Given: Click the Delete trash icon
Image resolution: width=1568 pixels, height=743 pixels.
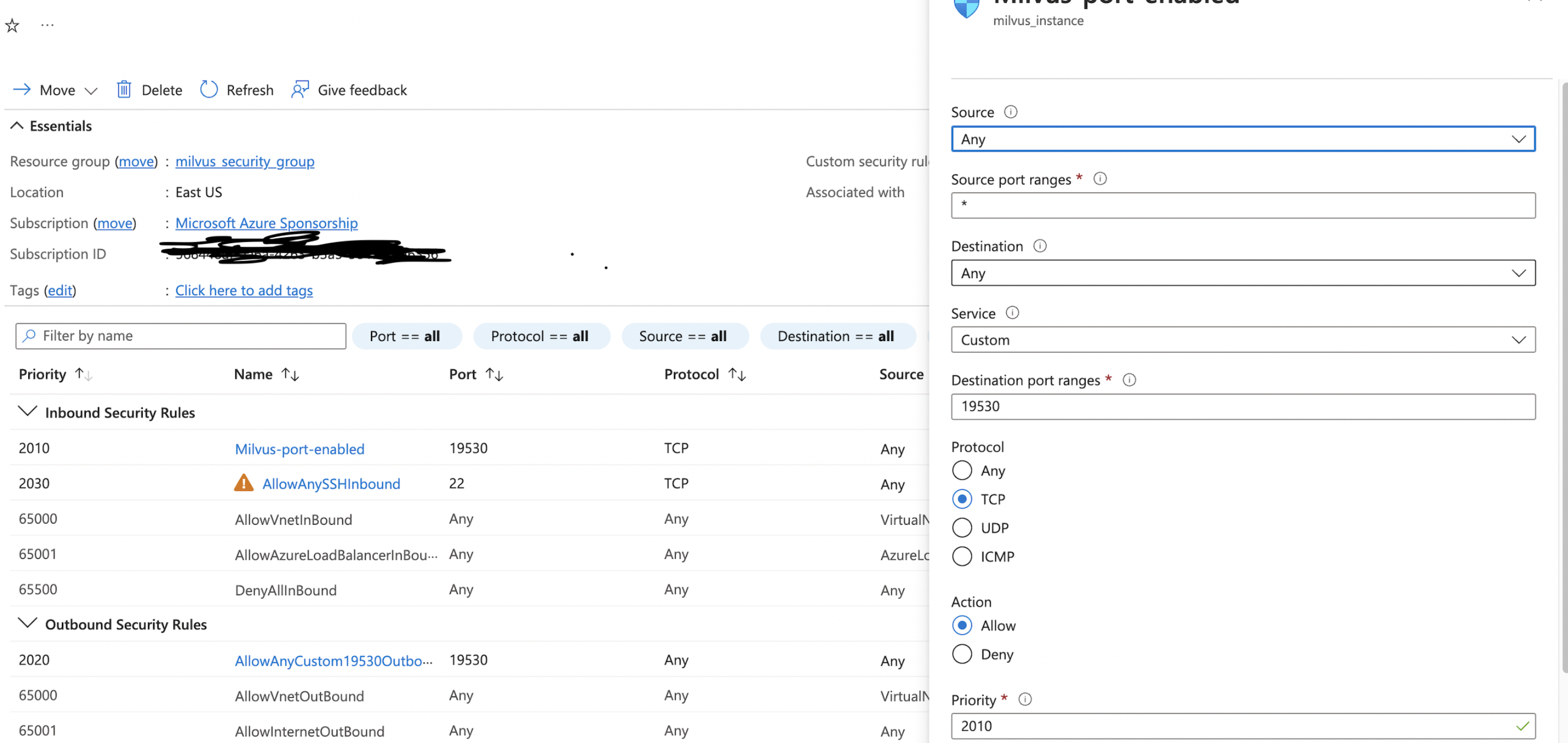Looking at the screenshot, I should click(124, 90).
